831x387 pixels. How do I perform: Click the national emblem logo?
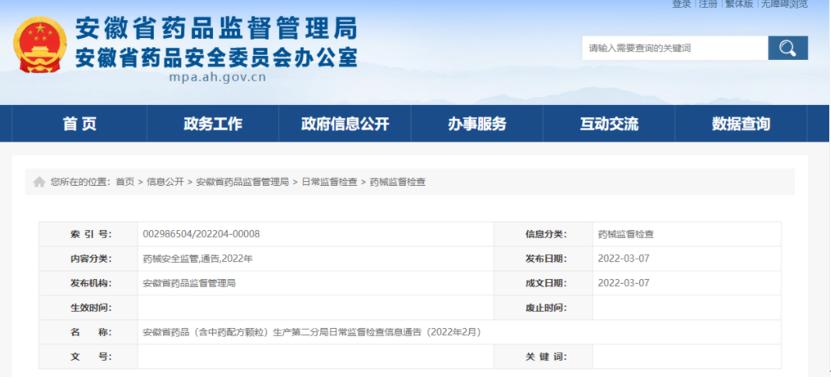(x=40, y=45)
